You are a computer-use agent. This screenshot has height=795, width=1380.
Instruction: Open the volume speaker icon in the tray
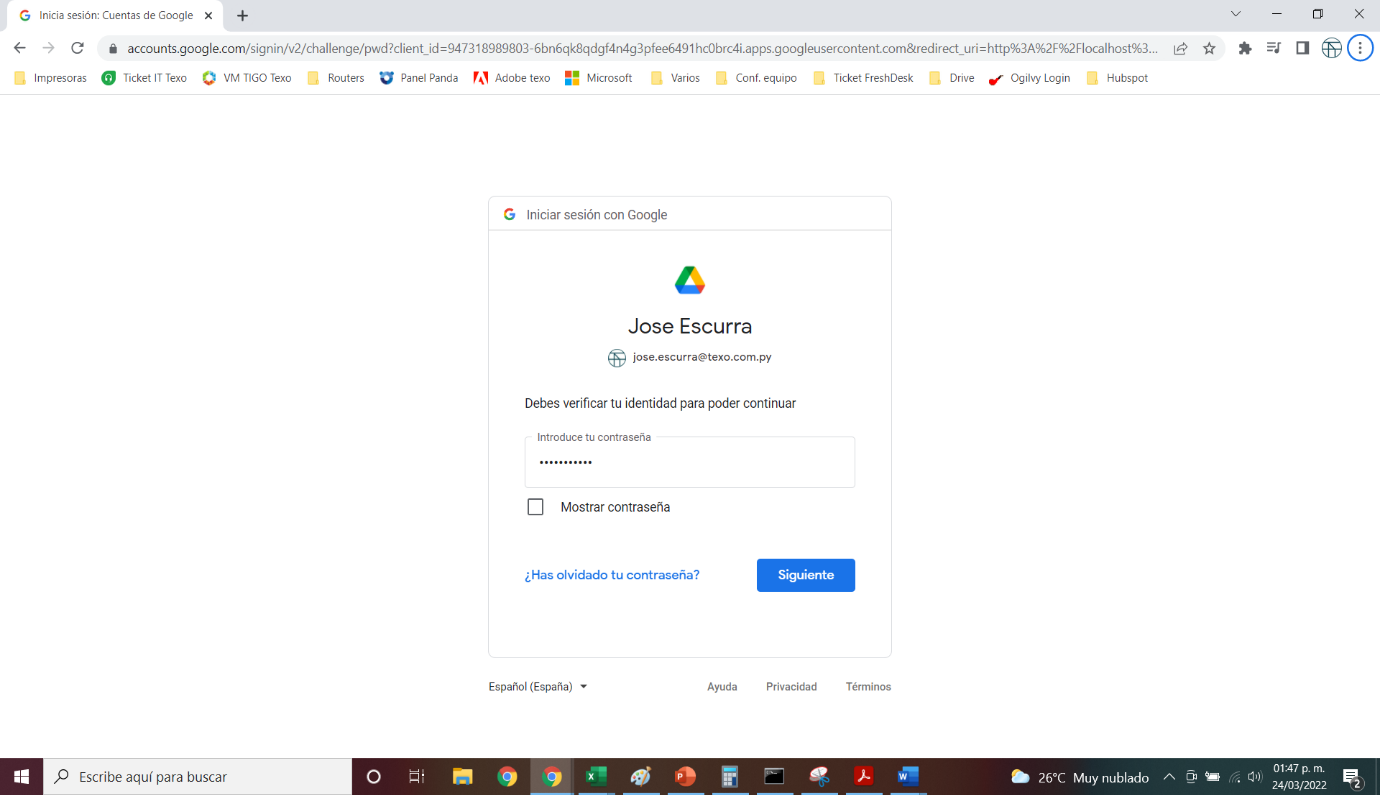click(1255, 777)
